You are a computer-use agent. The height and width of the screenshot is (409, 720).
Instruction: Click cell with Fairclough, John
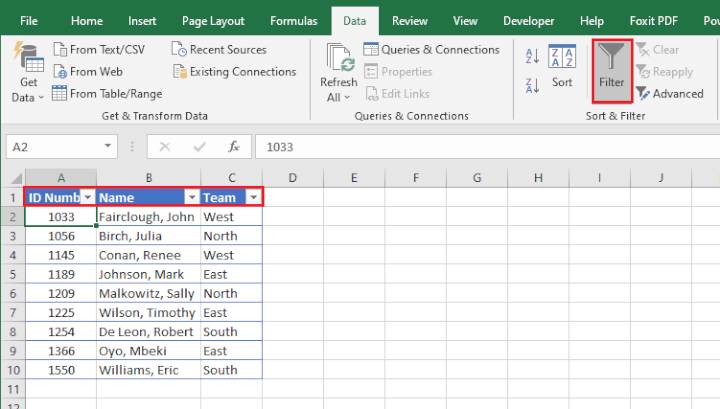(x=148, y=217)
